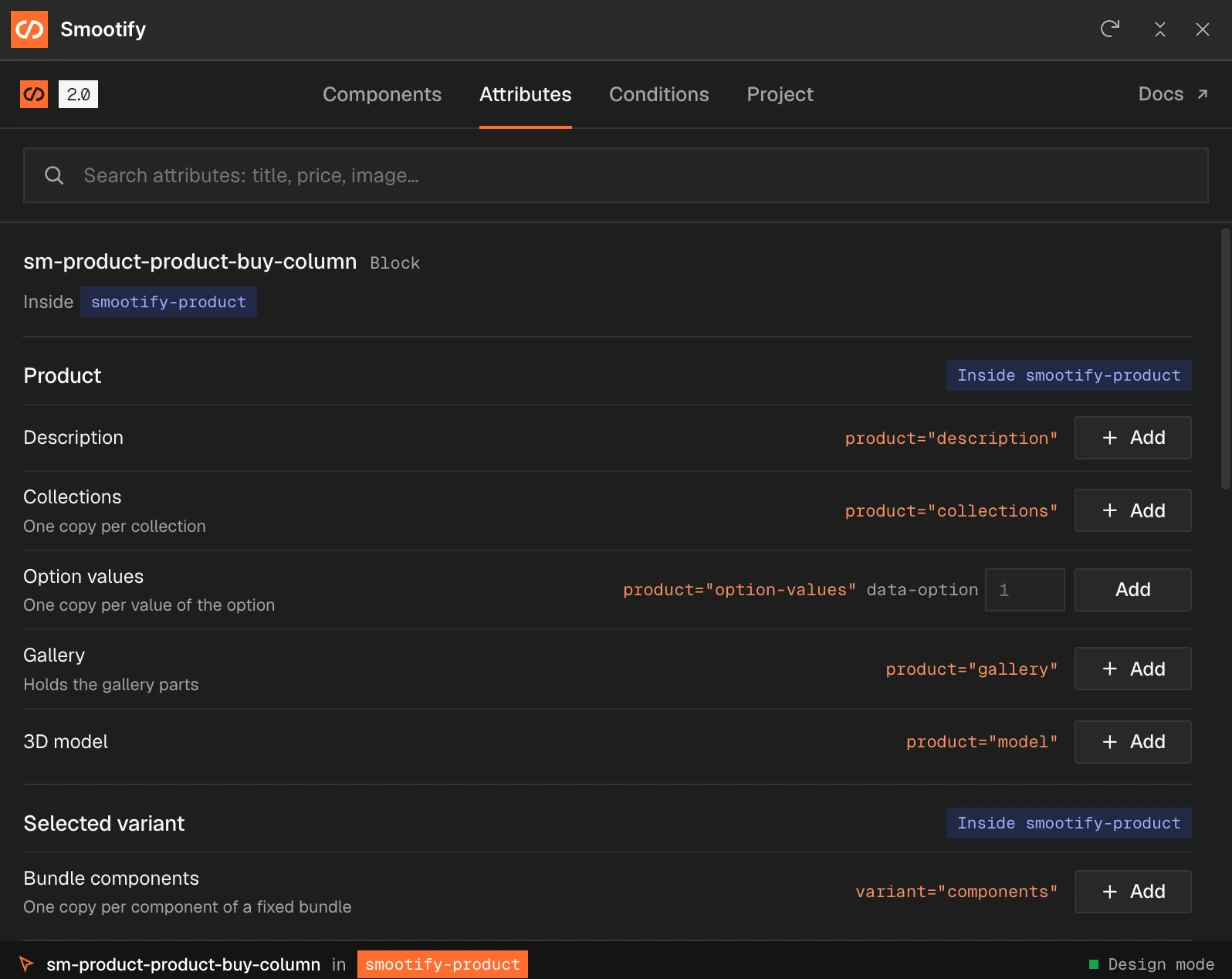Switch to the Components tab

pyautogui.click(x=382, y=94)
